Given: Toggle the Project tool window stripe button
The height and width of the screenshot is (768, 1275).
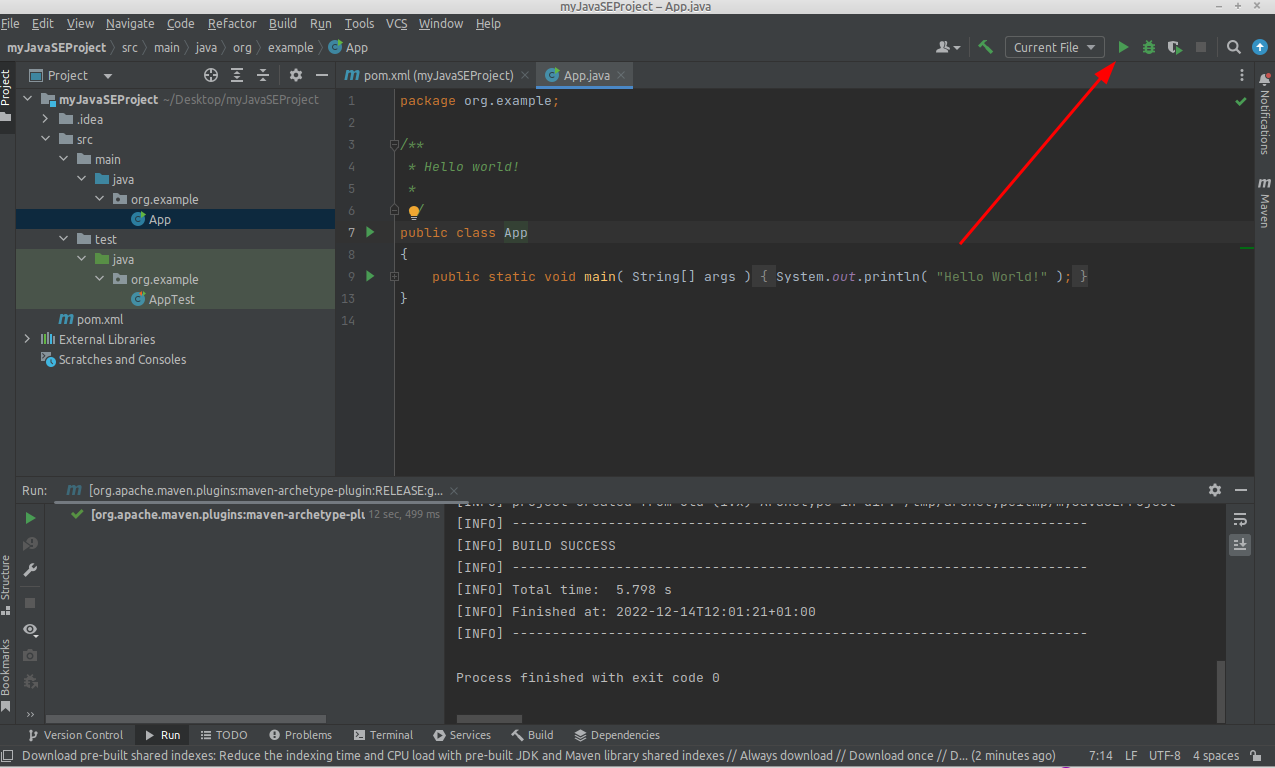Looking at the screenshot, I should pos(6,96).
